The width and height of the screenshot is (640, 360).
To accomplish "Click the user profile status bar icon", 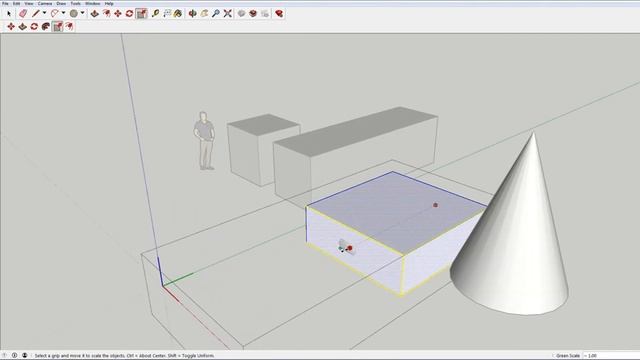I will [24, 356].
